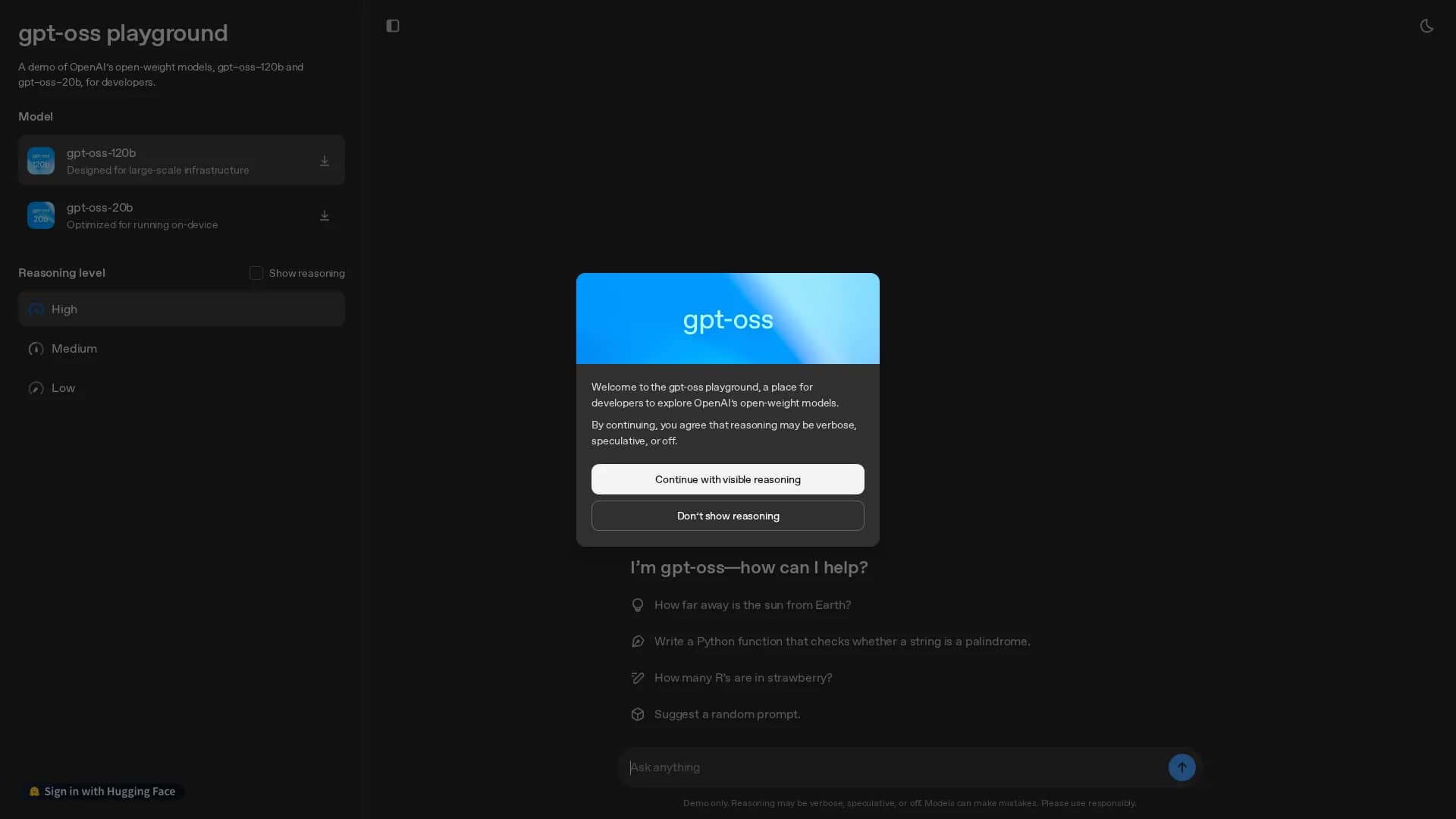The image size is (1456, 819).
Task: Switch theme with the moon icon
Action: pyautogui.click(x=1426, y=26)
